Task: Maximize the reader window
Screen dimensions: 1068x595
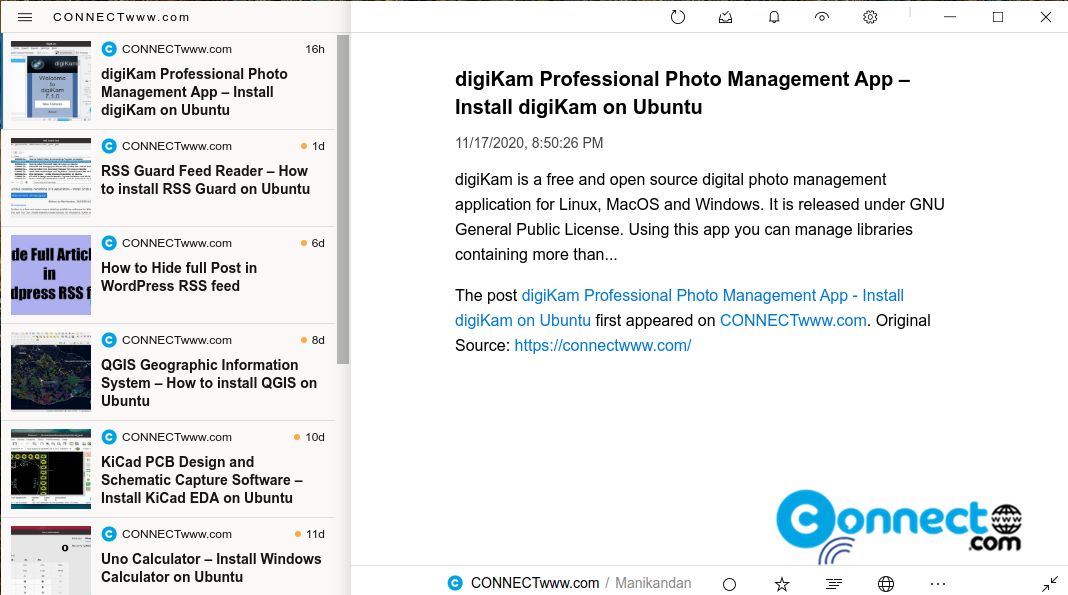Action: [x=998, y=17]
